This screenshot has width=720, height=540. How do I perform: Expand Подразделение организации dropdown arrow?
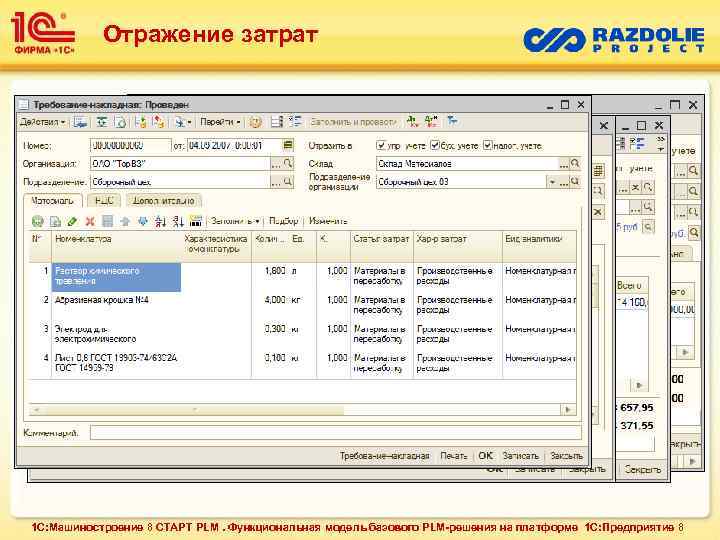point(552,182)
